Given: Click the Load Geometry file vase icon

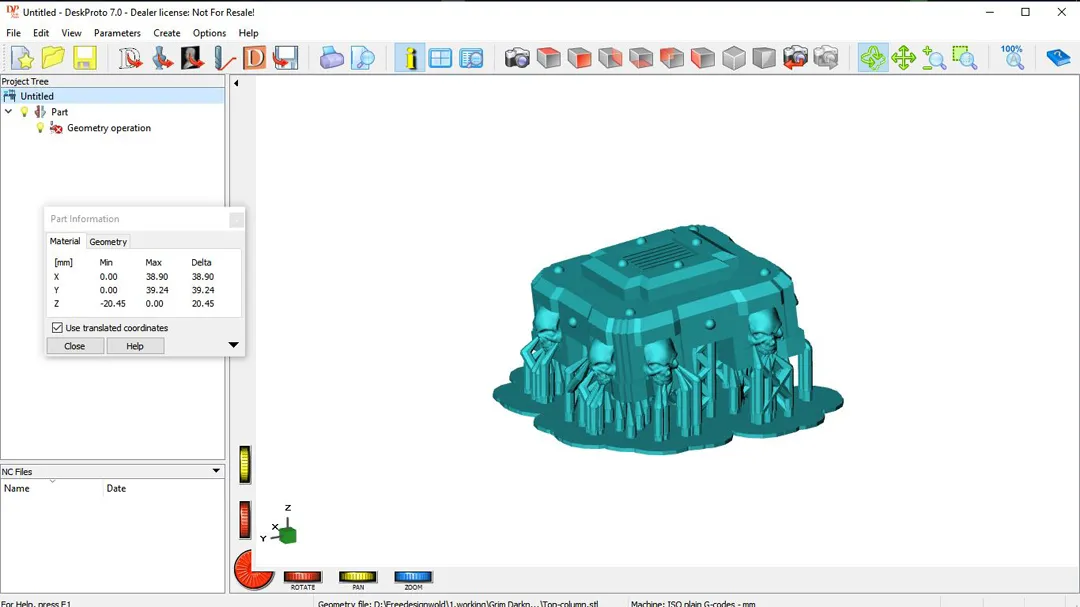Looking at the screenshot, I should point(161,58).
